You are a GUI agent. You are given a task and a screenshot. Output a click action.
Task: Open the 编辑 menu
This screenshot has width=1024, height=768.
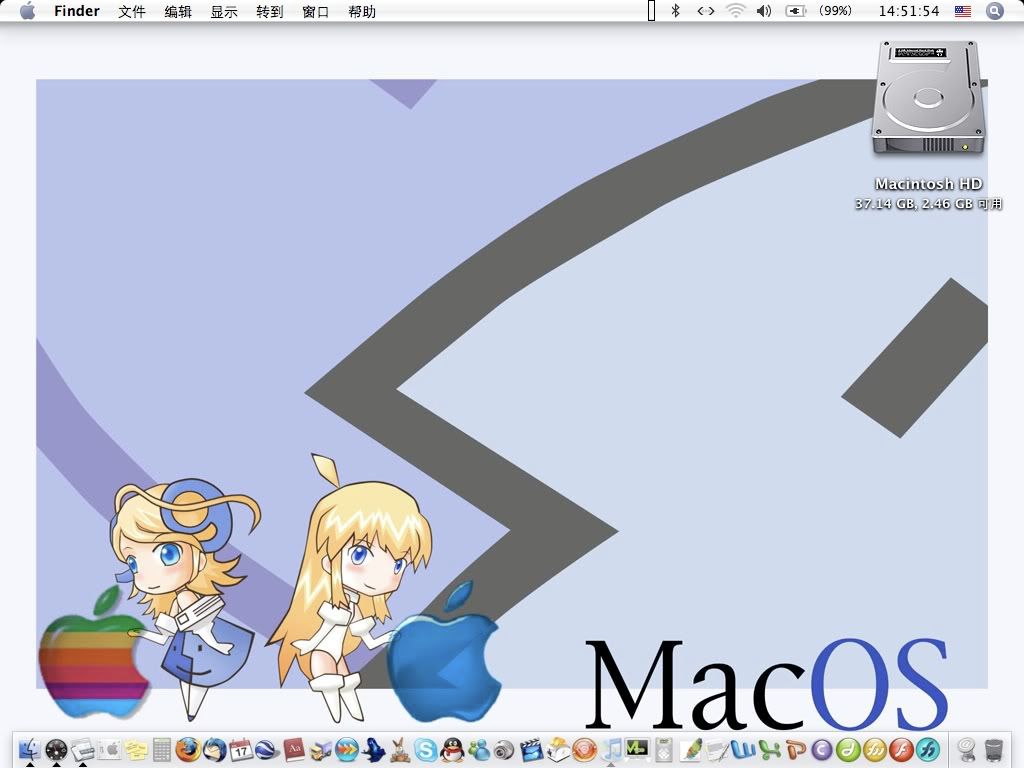click(x=178, y=11)
